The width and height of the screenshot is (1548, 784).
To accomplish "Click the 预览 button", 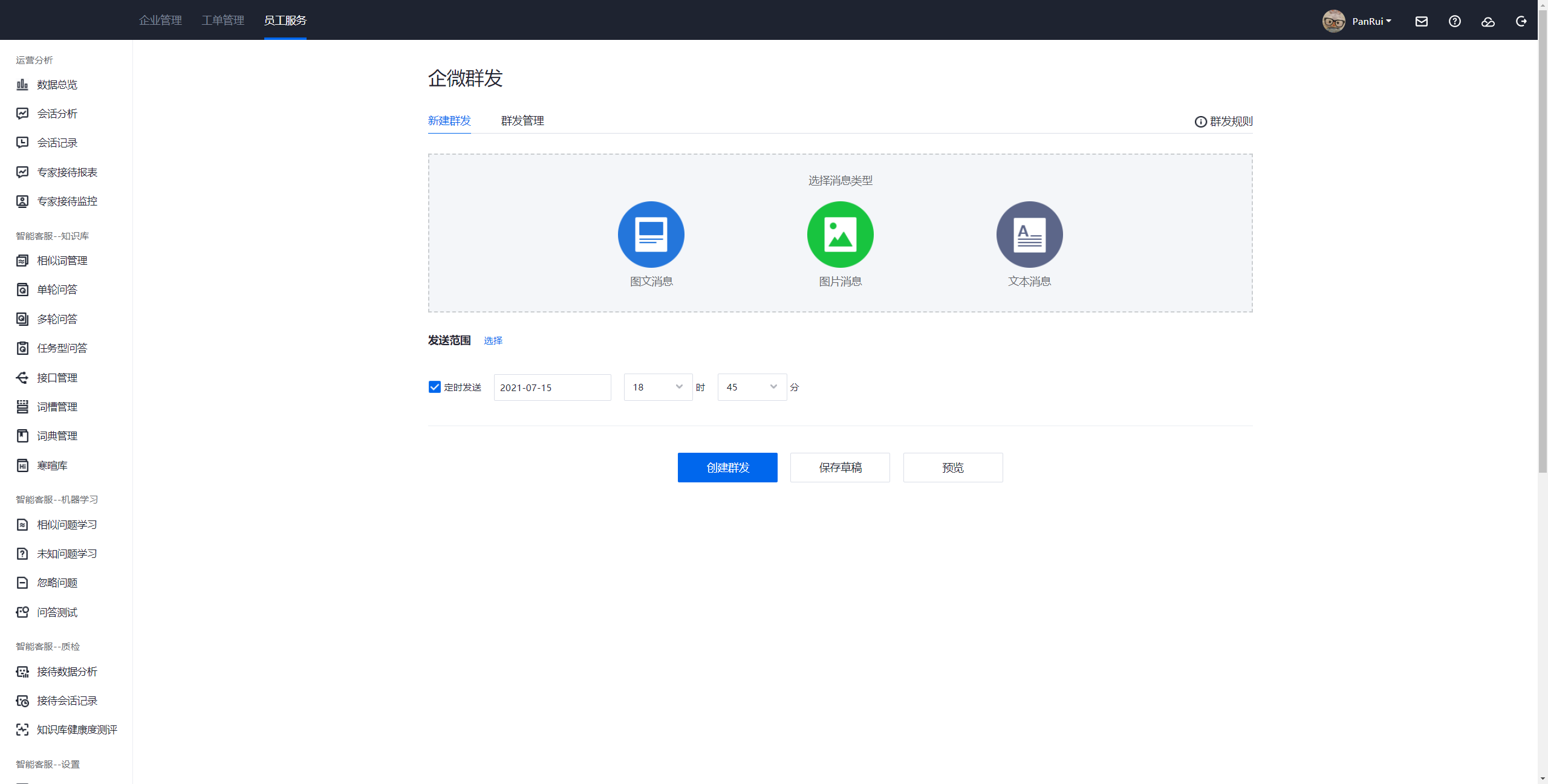I will pos(953,467).
